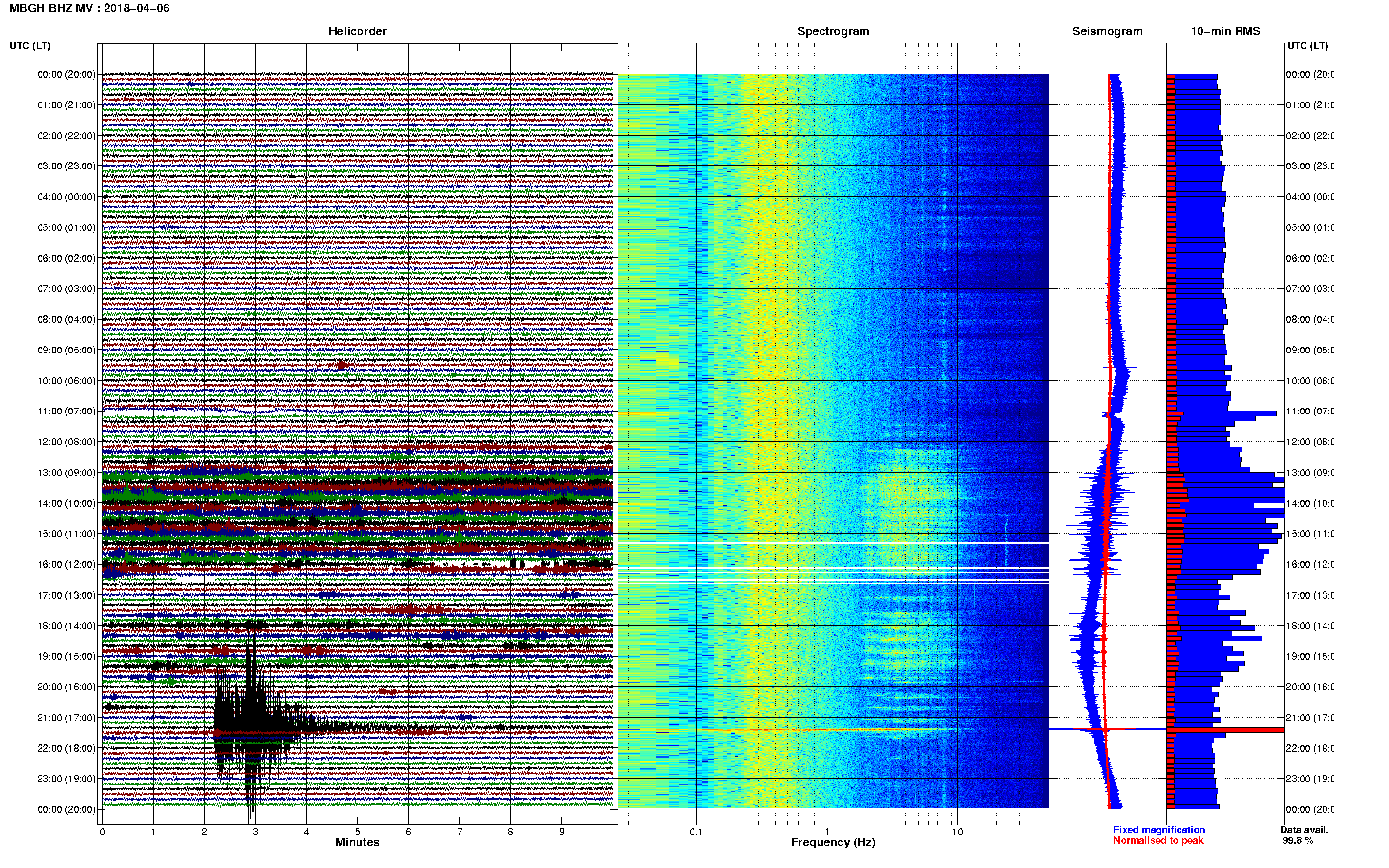
Task: Click the 'Fixed magnification' blue legend text
Action: click(1159, 830)
